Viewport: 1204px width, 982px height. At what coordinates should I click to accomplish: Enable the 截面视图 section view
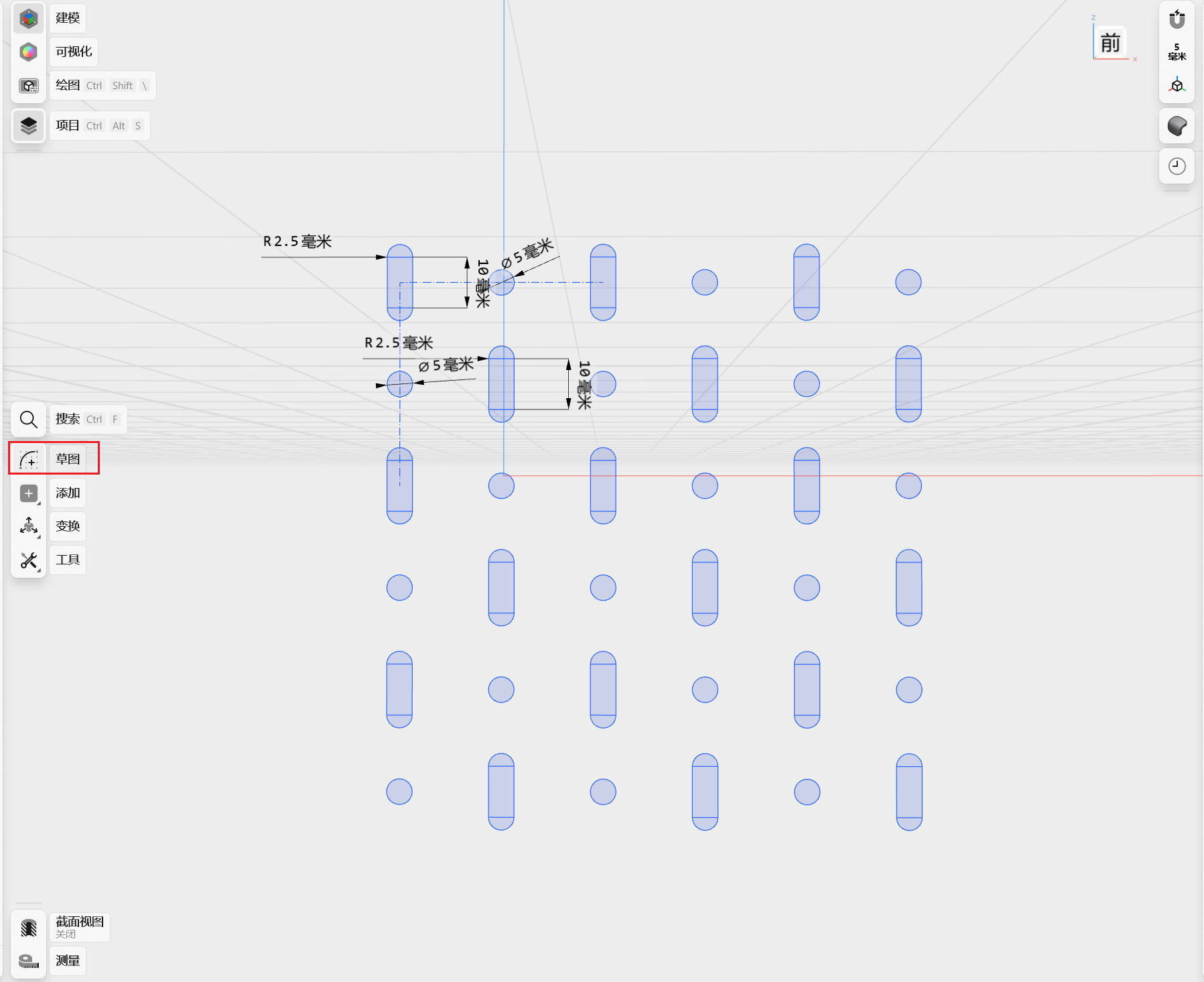tap(28, 926)
